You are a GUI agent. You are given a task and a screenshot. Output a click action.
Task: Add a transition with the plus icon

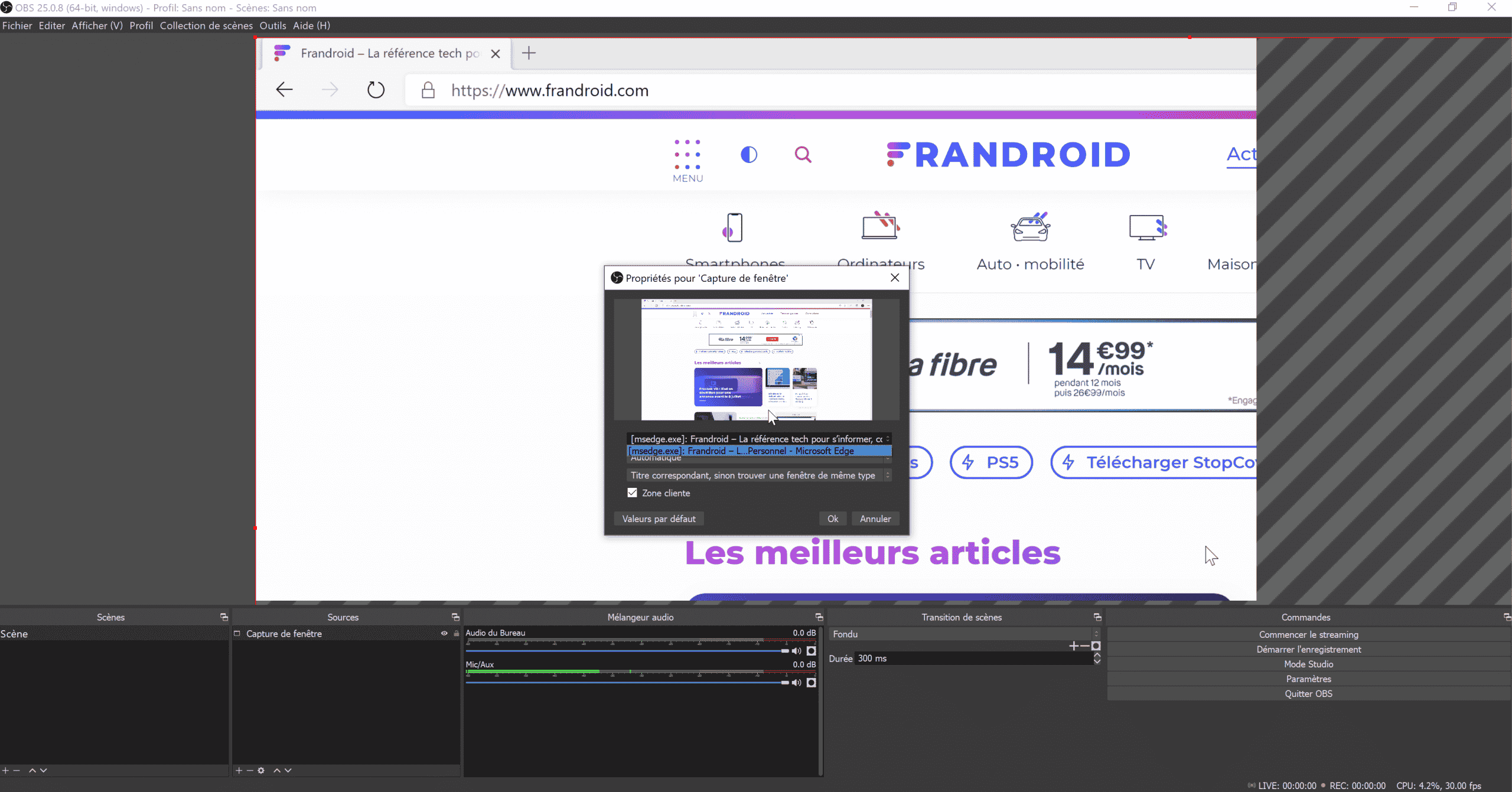[1074, 646]
